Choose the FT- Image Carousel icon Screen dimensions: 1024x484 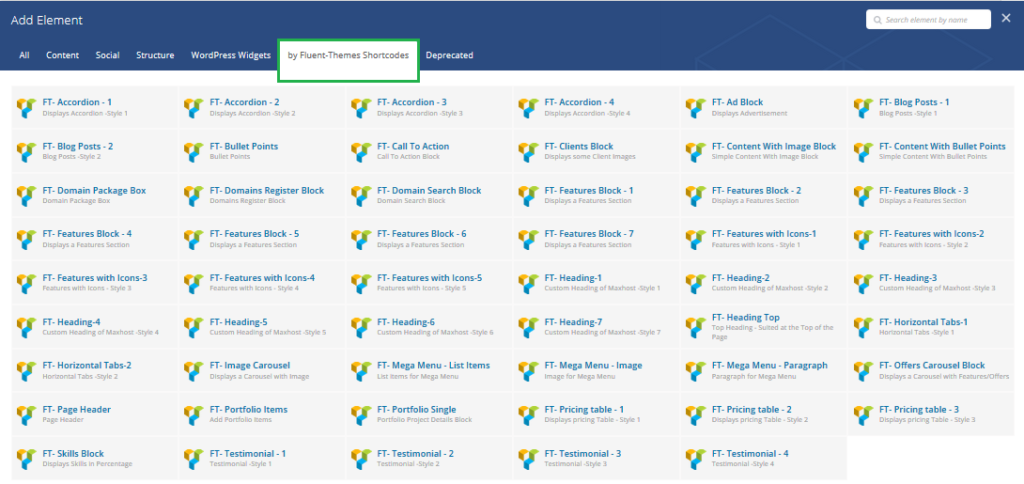pyautogui.click(x=194, y=370)
